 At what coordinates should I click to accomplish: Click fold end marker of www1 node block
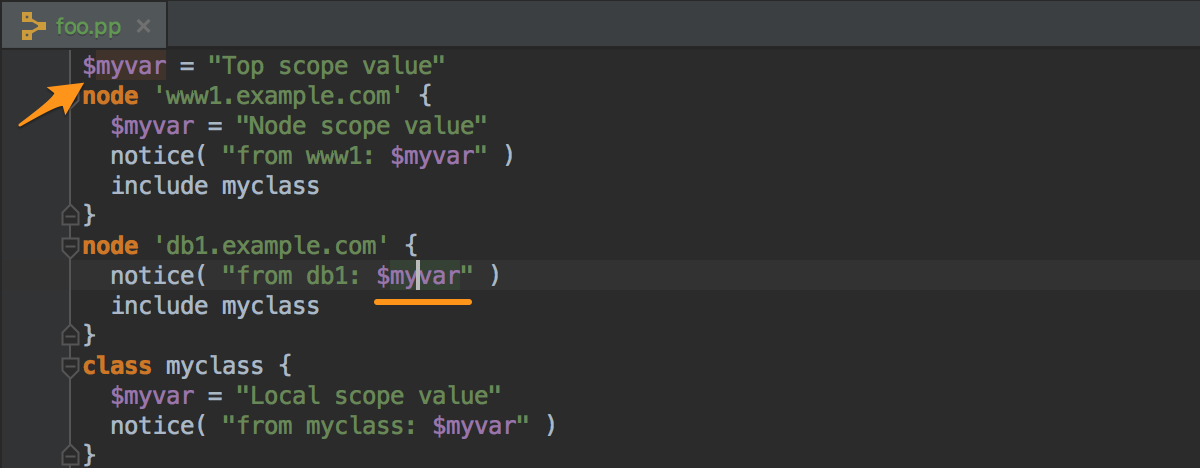(70, 214)
